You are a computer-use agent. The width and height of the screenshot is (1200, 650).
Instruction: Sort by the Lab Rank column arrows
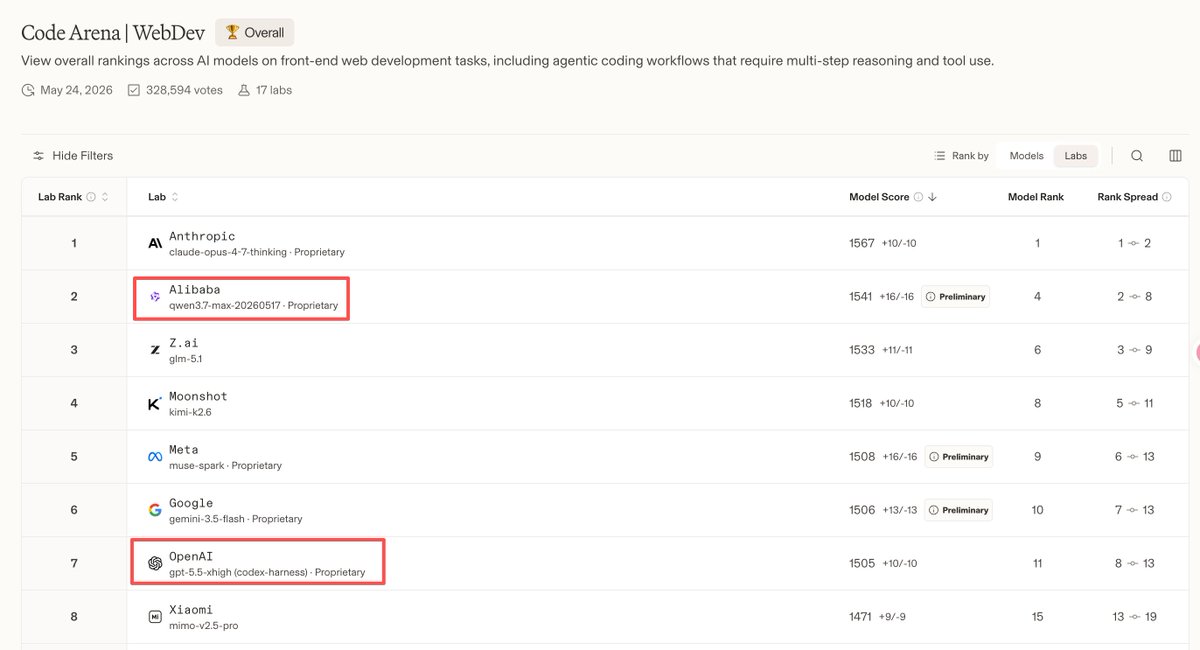pos(105,197)
